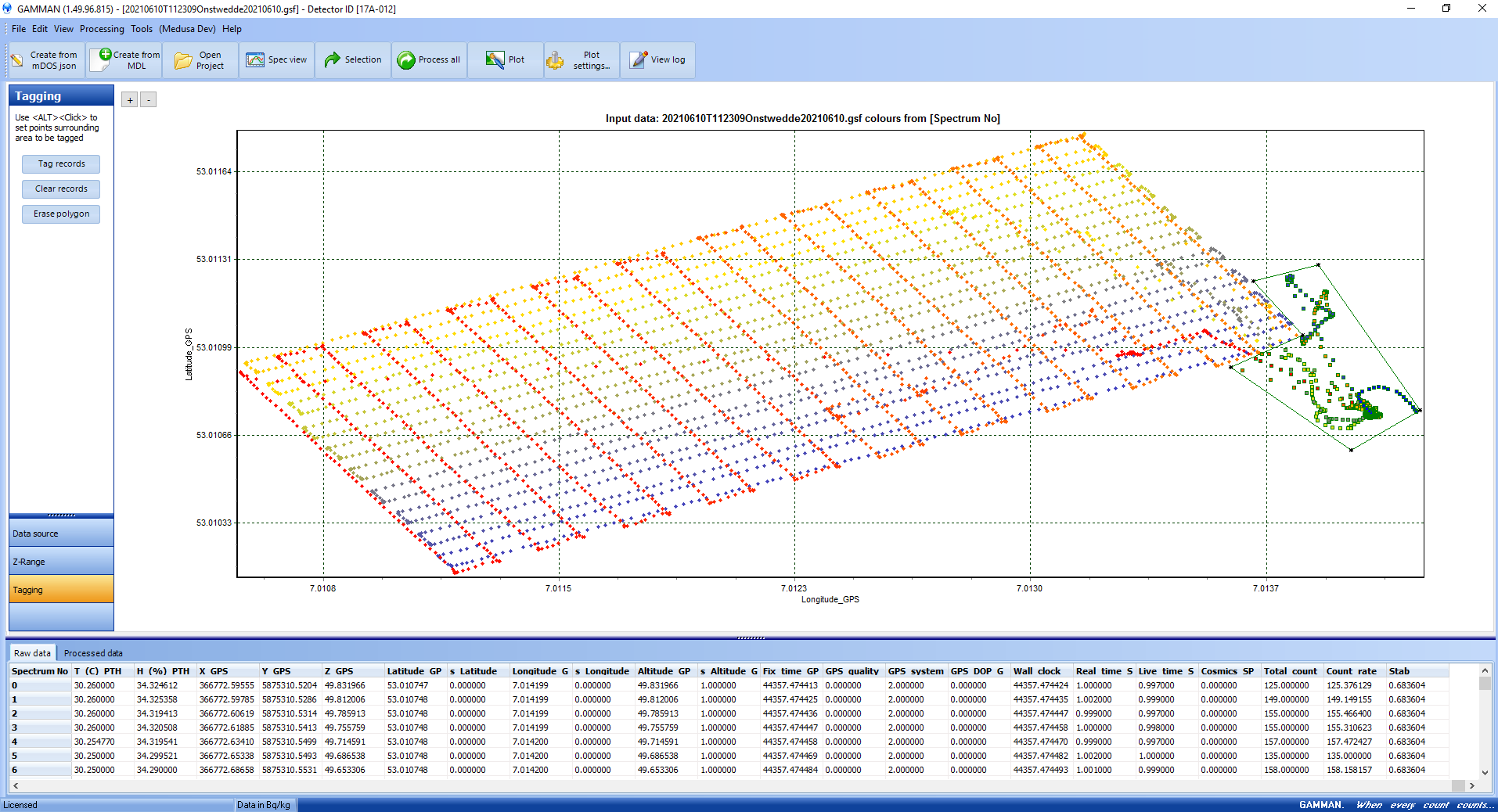1498x812 pixels.
Task: Zoom in with the plus button
Action: 130,100
